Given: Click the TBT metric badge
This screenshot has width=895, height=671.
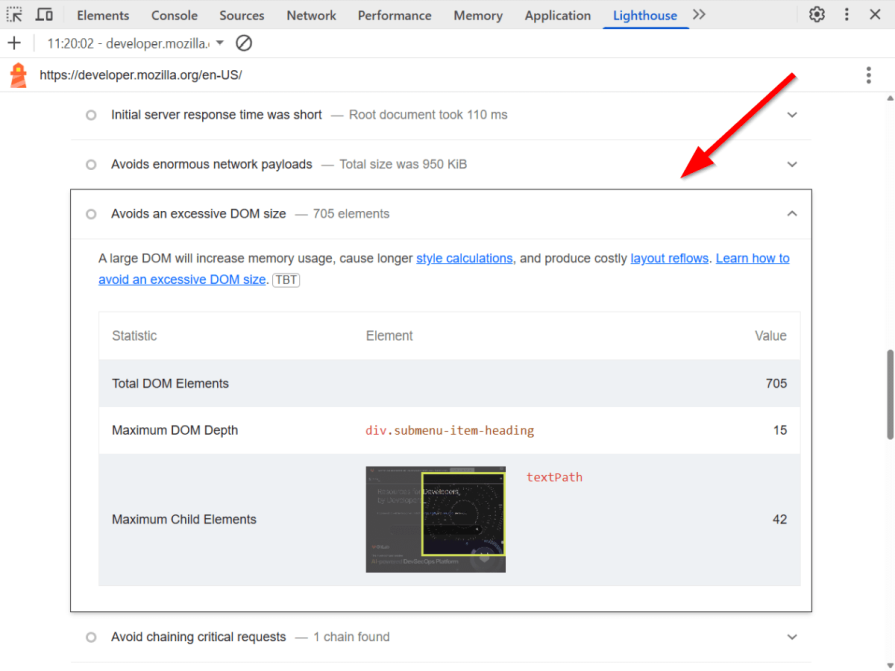Looking at the screenshot, I should (286, 280).
